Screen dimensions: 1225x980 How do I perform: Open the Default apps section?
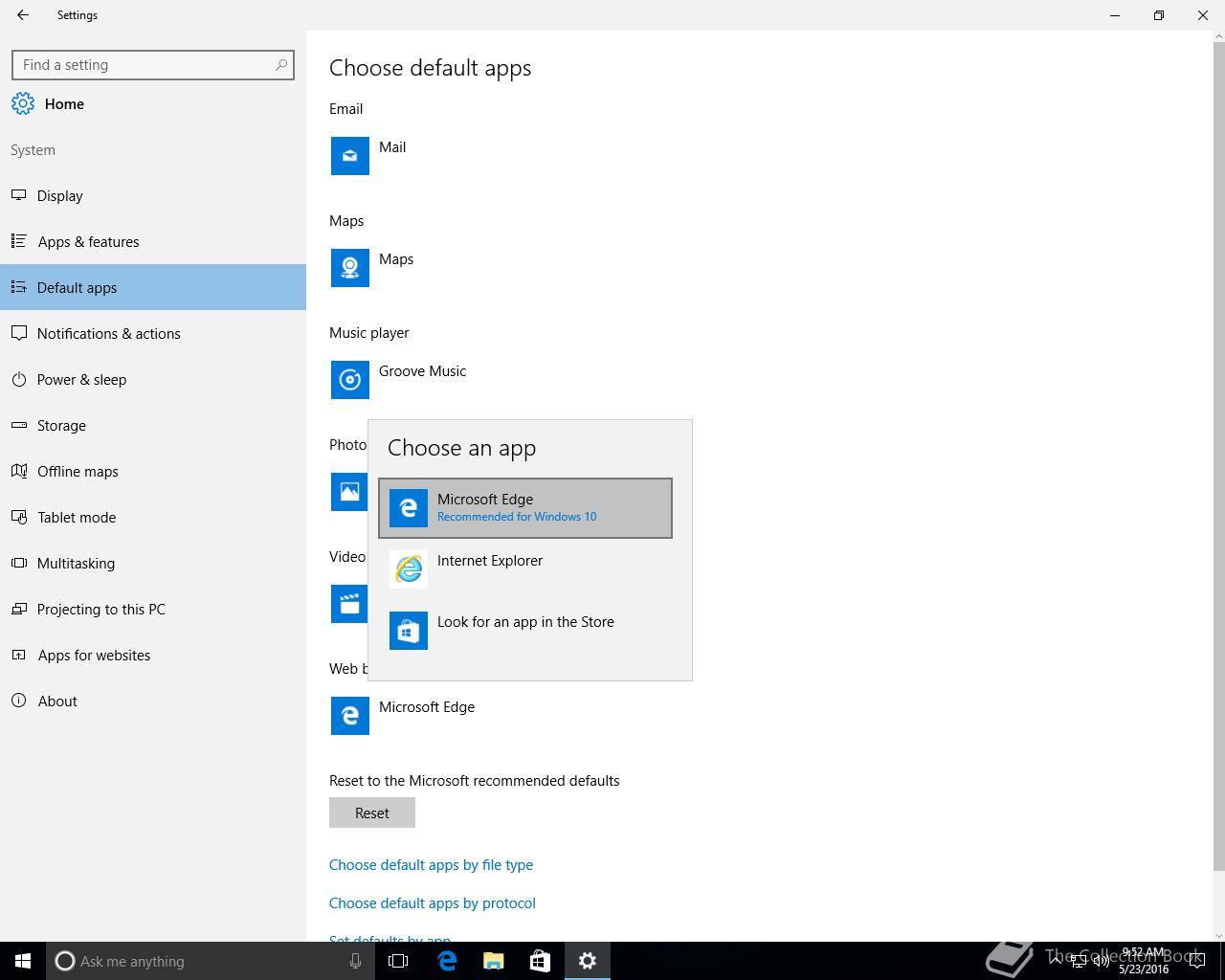tap(153, 287)
